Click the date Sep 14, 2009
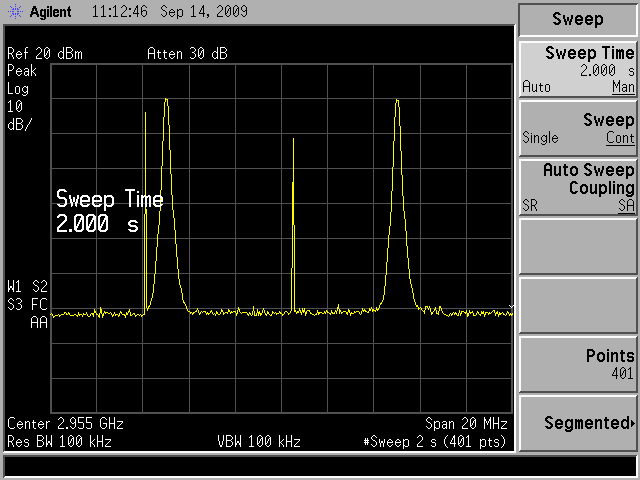640x480 pixels. tap(204, 11)
